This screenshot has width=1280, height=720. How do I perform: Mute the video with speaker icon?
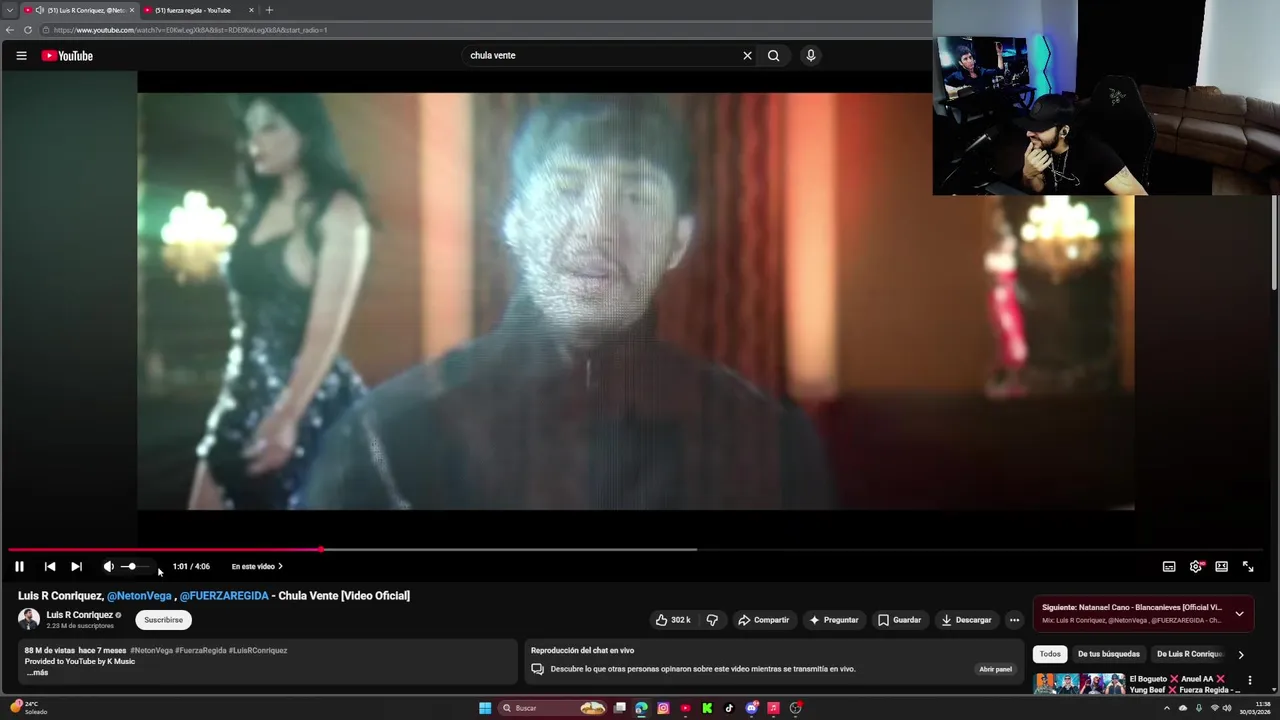pyautogui.click(x=108, y=566)
